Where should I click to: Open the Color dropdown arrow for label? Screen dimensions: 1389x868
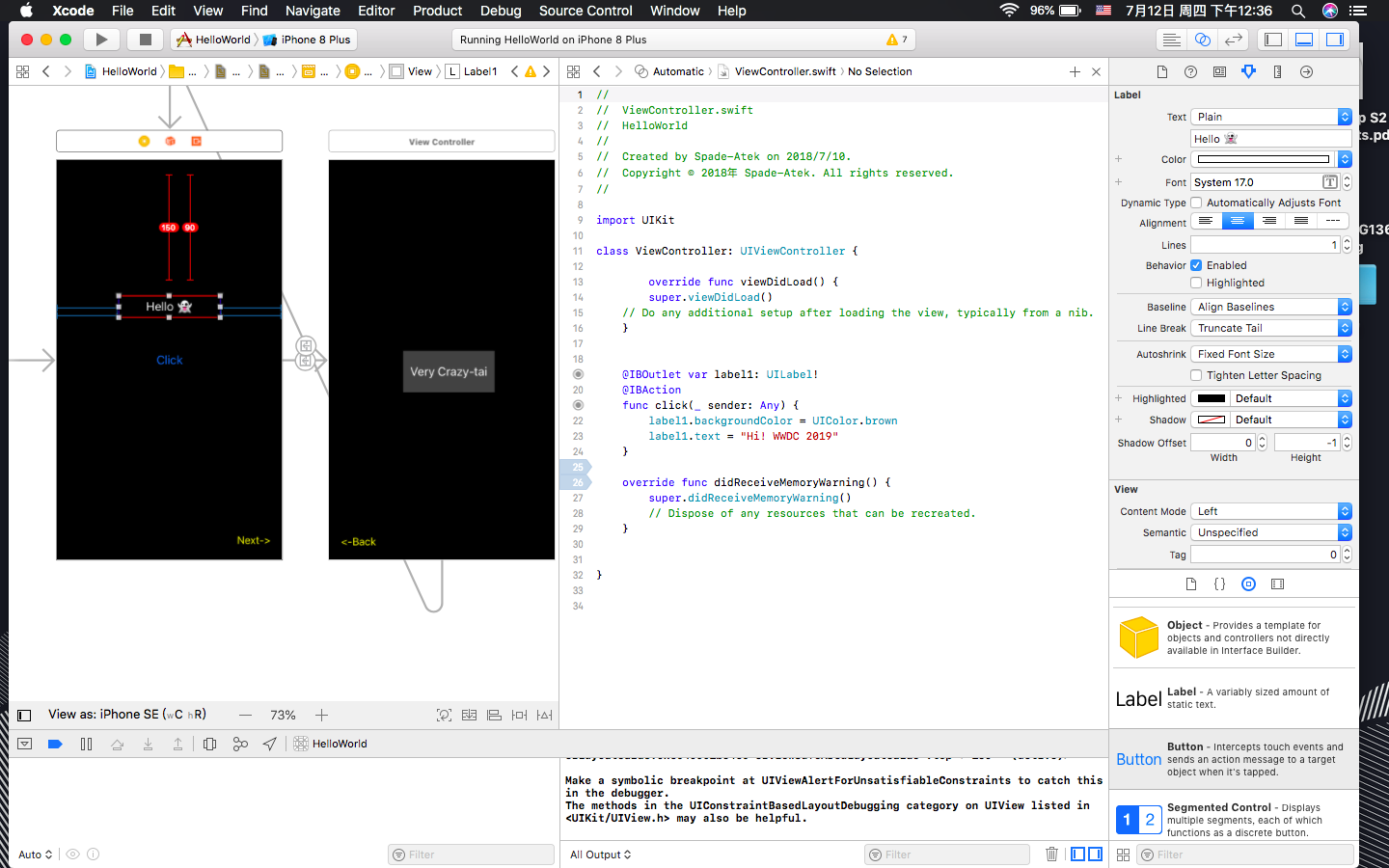tap(1345, 159)
